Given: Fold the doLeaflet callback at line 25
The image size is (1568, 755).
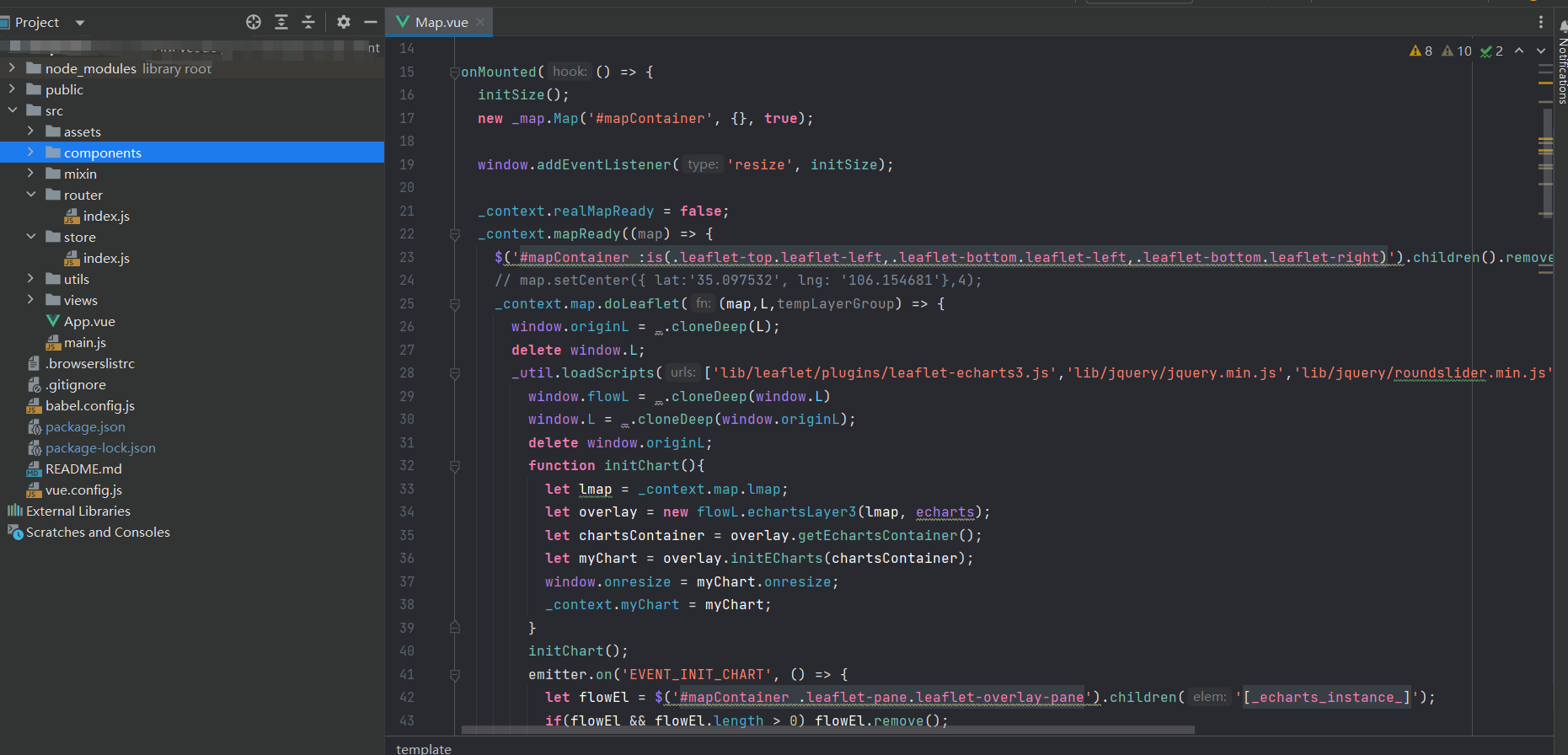Looking at the screenshot, I should [x=454, y=304].
